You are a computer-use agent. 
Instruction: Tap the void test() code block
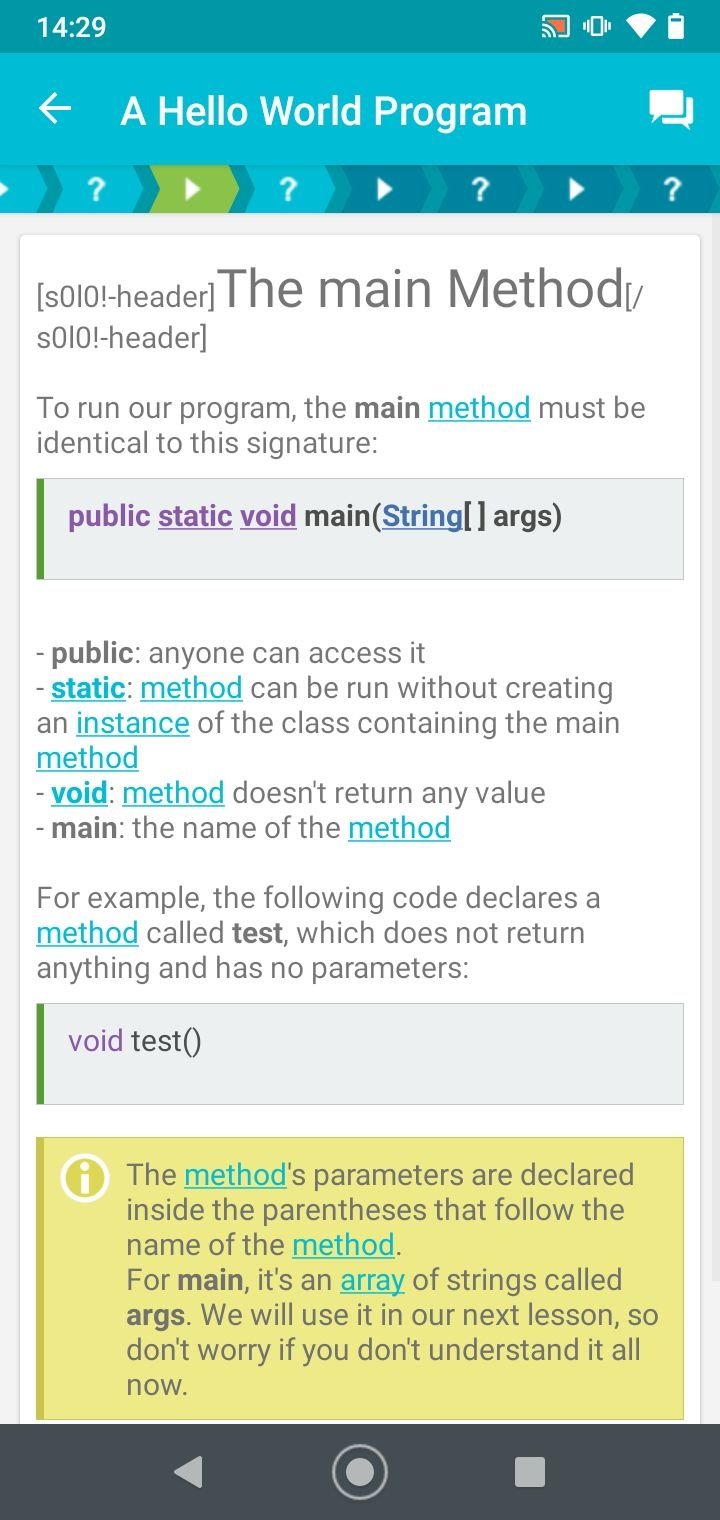pyautogui.click(x=360, y=1054)
